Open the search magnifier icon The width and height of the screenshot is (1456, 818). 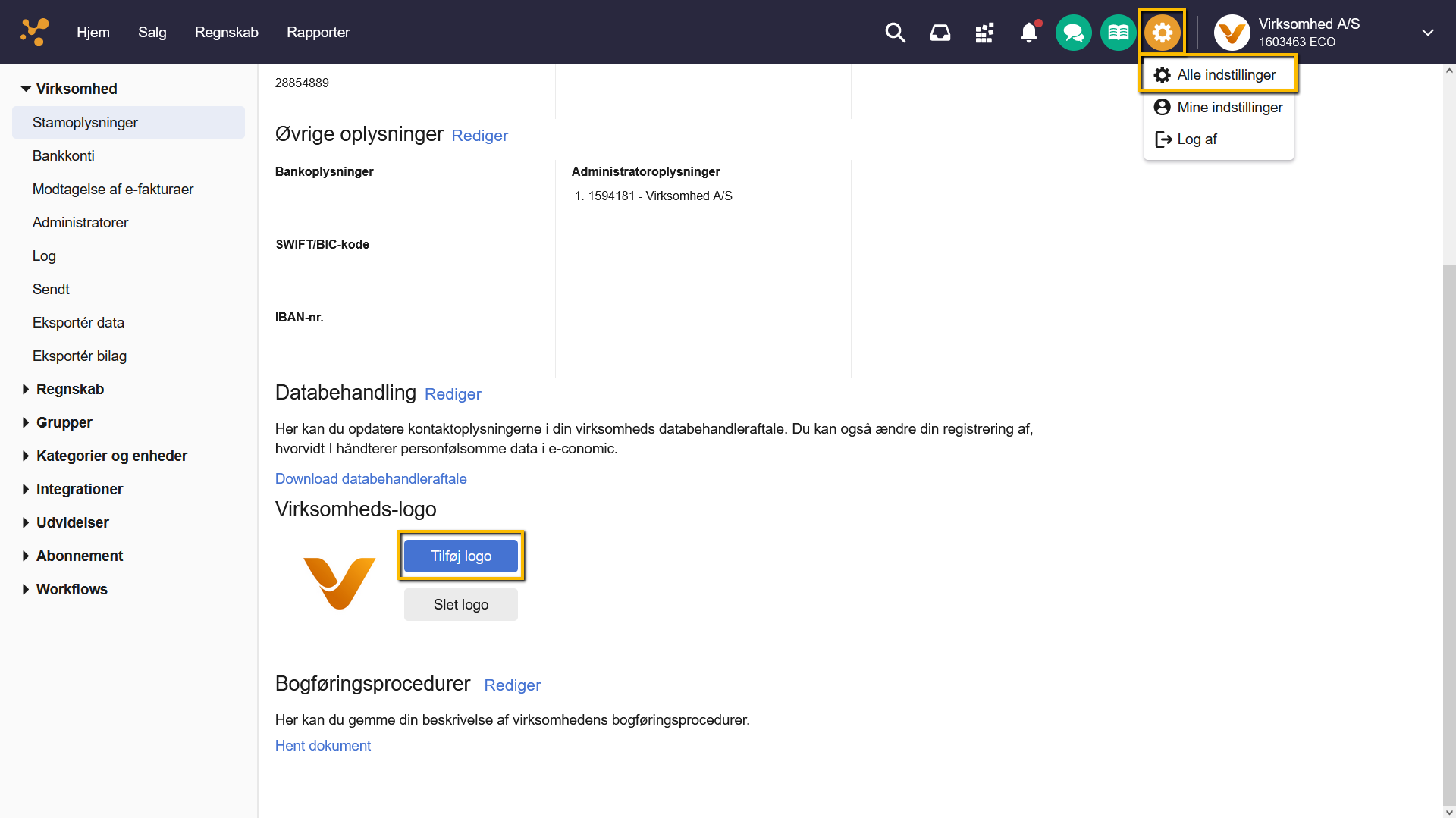coord(895,32)
